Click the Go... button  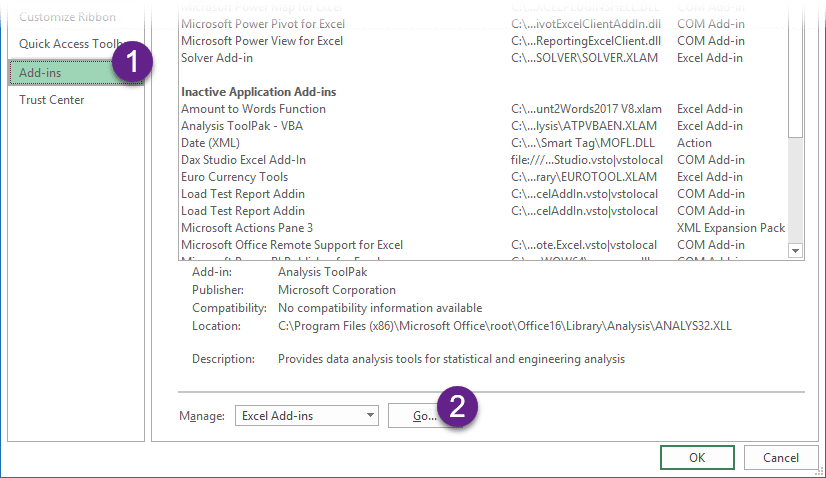425,416
